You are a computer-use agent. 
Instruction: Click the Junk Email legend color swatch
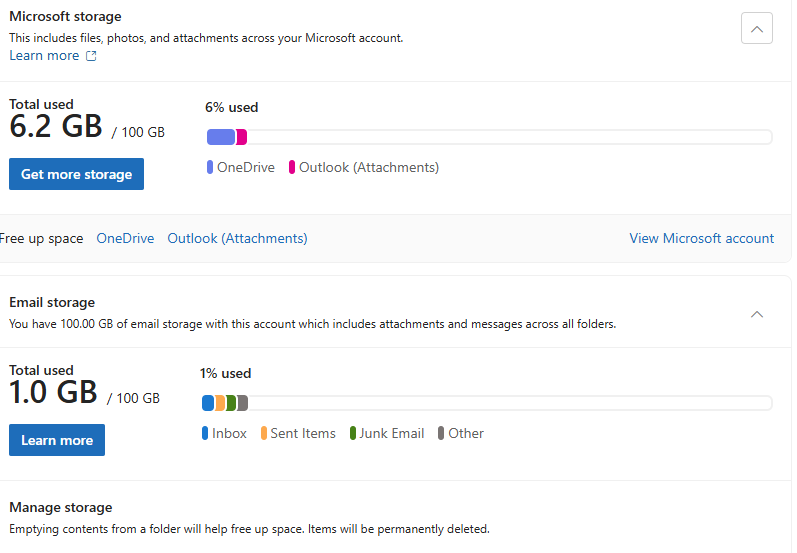[x=353, y=433]
